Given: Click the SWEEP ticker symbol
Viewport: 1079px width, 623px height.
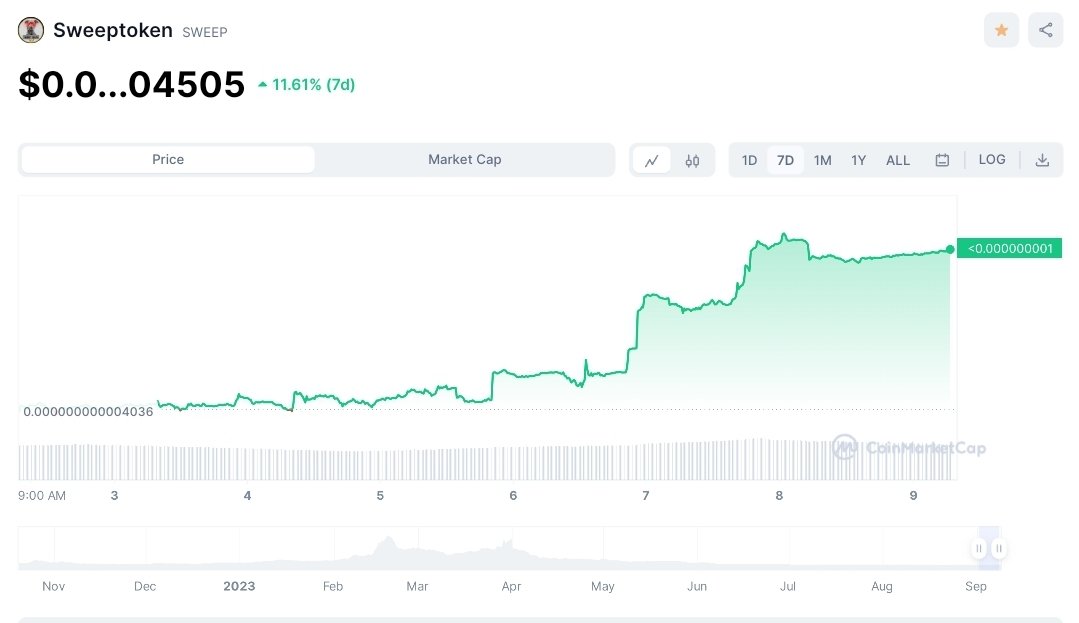Looking at the screenshot, I should (204, 32).
